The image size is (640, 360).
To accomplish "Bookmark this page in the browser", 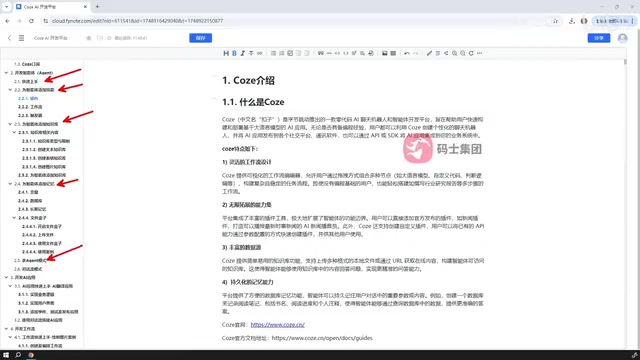I will point(556,21).
